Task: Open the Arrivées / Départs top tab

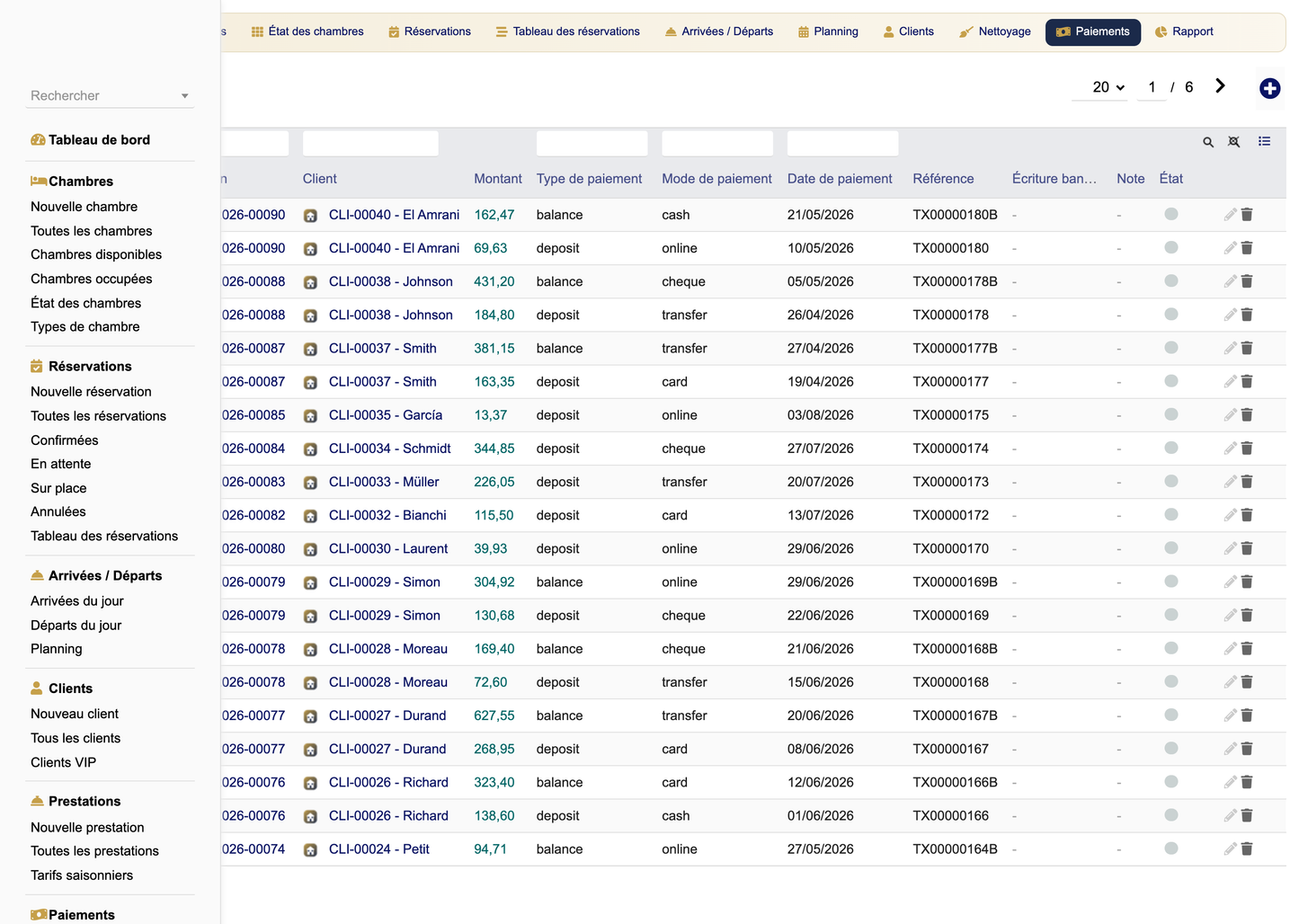Action: [x=719, y=31]
